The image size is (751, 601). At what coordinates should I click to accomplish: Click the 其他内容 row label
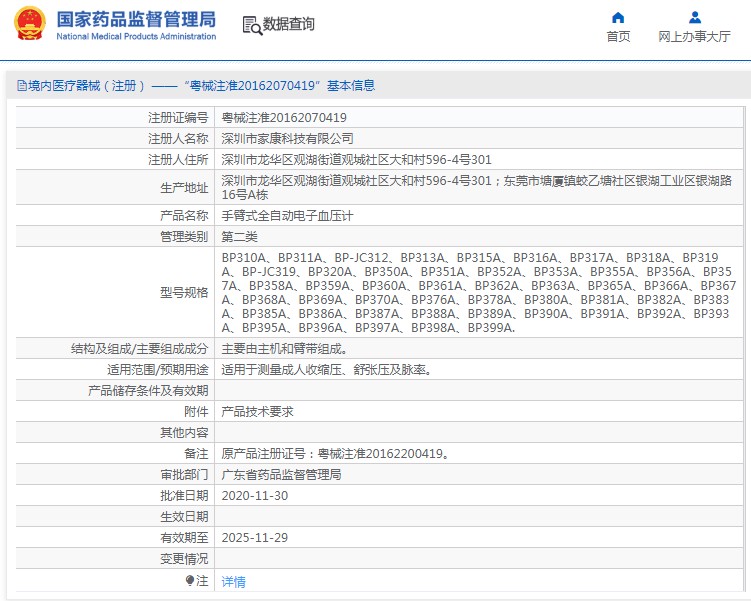(184, 433)
